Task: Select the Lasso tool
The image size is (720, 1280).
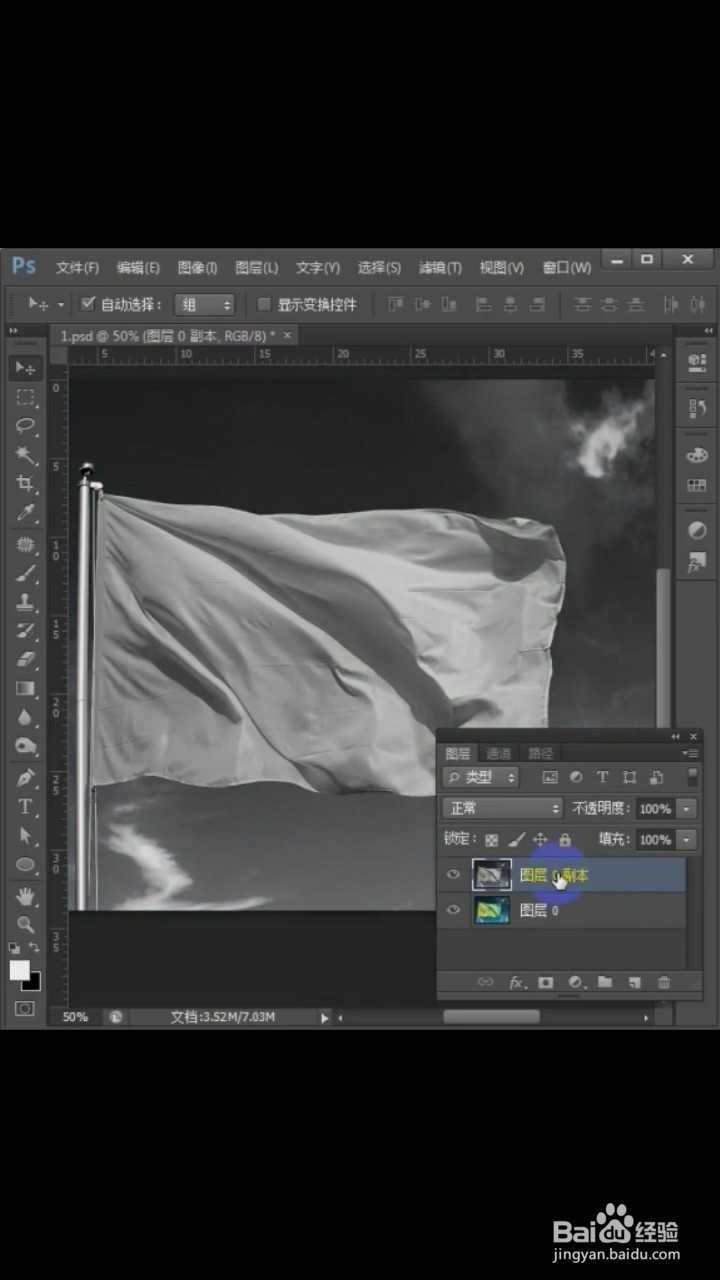Action: pos(25,426)
